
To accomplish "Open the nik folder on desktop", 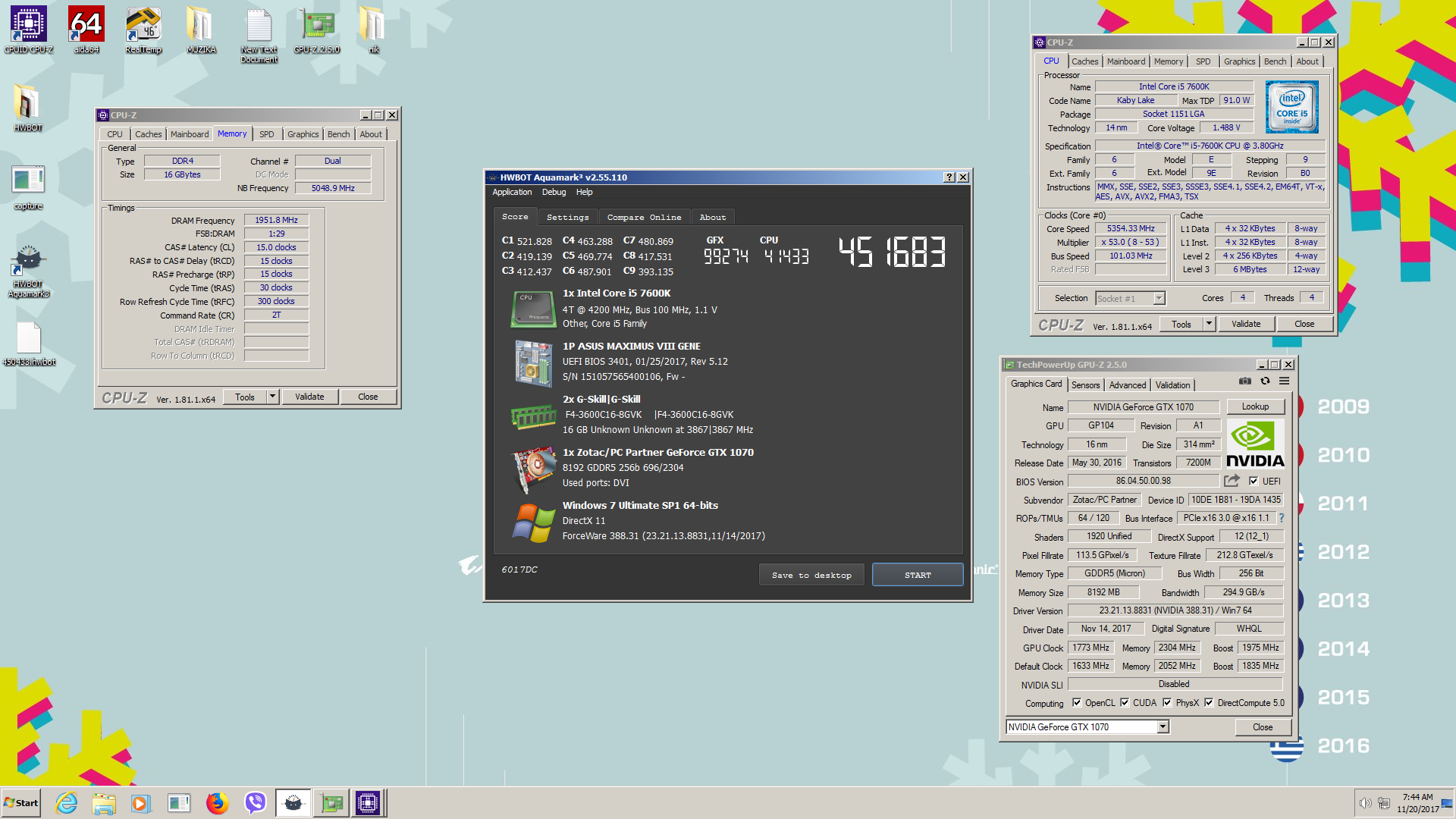I will pyautogui.click(x=373, y=30).
